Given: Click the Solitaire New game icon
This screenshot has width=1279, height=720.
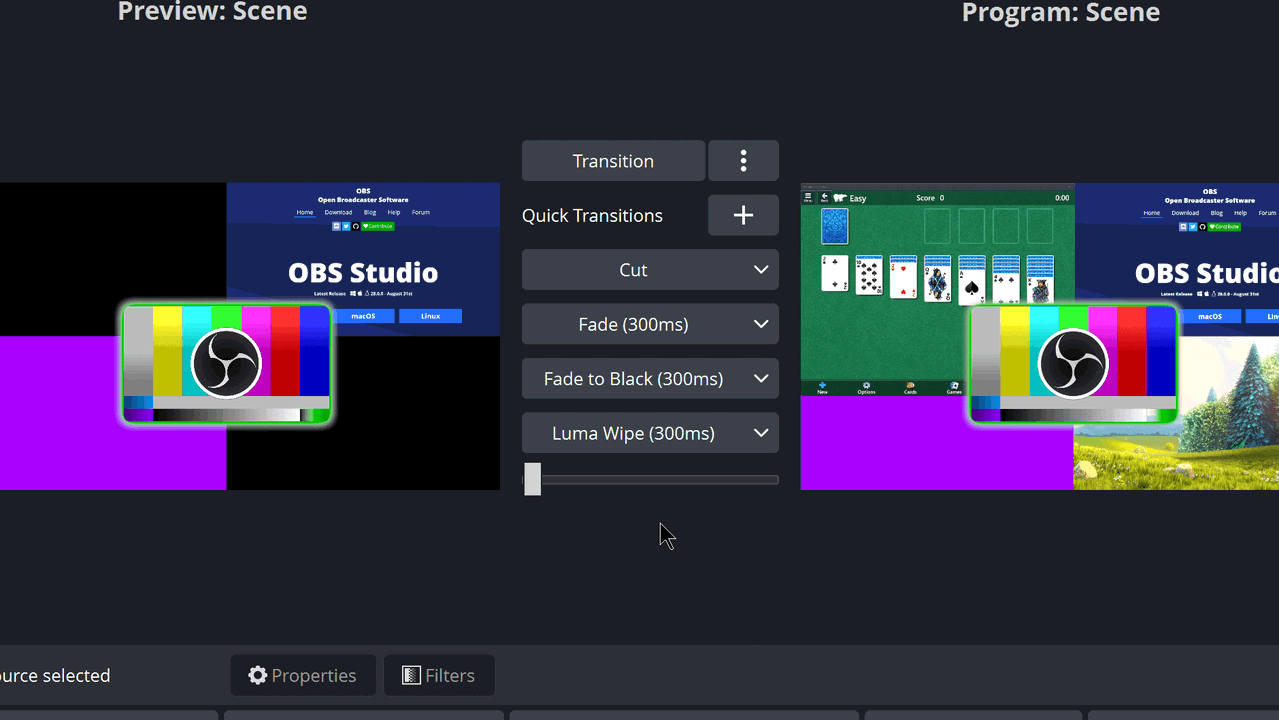Looking at the screenshot, I should pyautogui.click(x=822, y=387).
